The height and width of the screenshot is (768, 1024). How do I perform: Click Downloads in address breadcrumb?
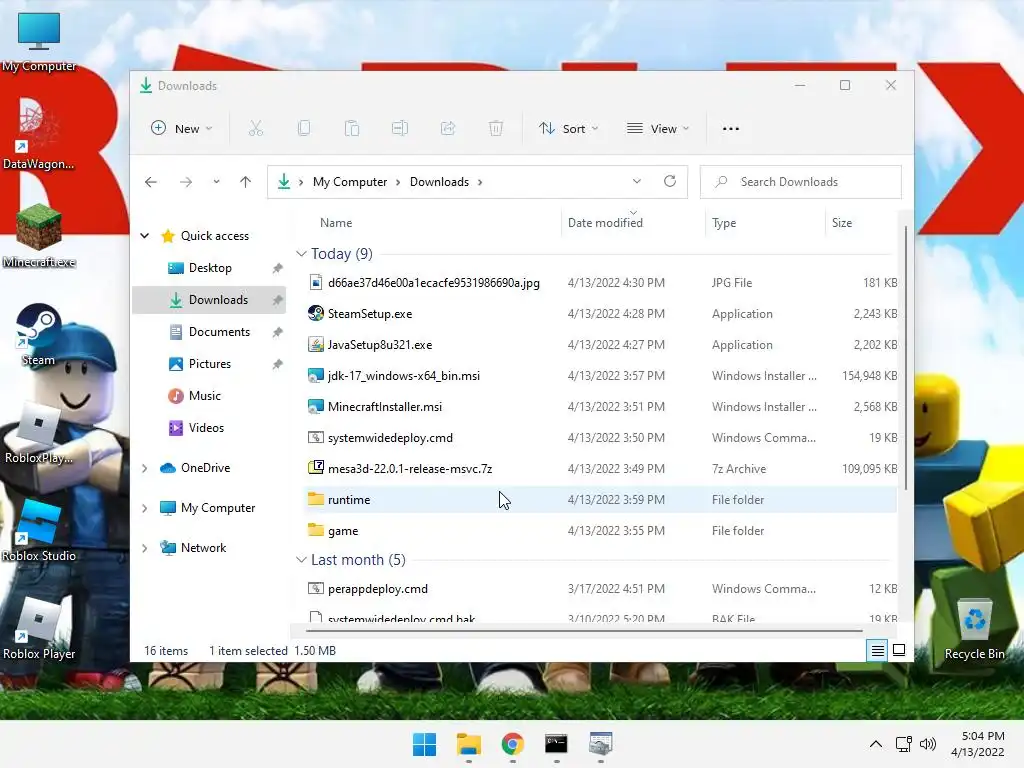pos(440,182)
